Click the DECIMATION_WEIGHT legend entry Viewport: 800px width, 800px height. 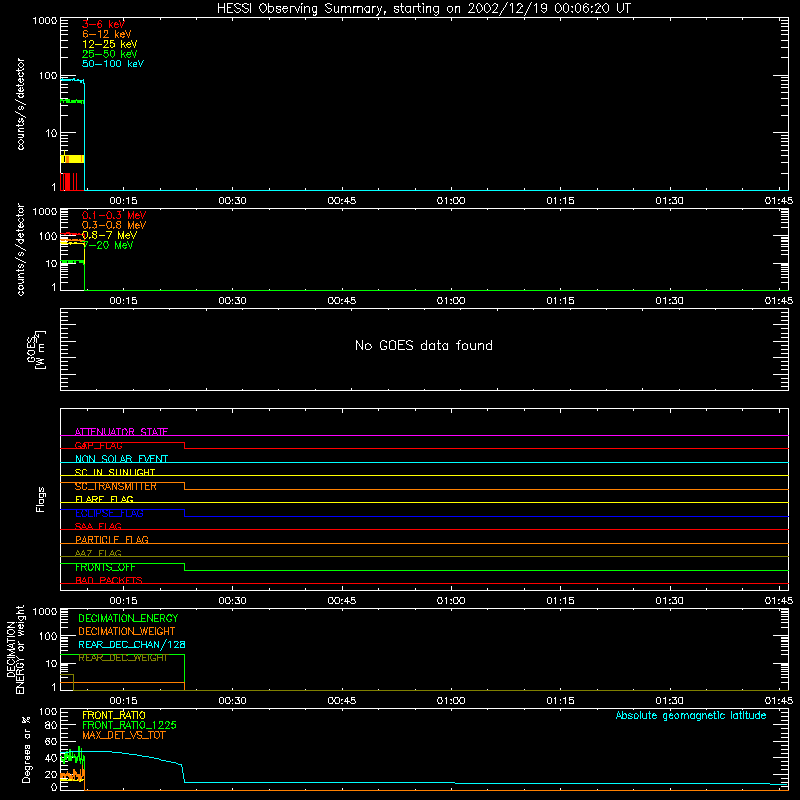point(127,631)
